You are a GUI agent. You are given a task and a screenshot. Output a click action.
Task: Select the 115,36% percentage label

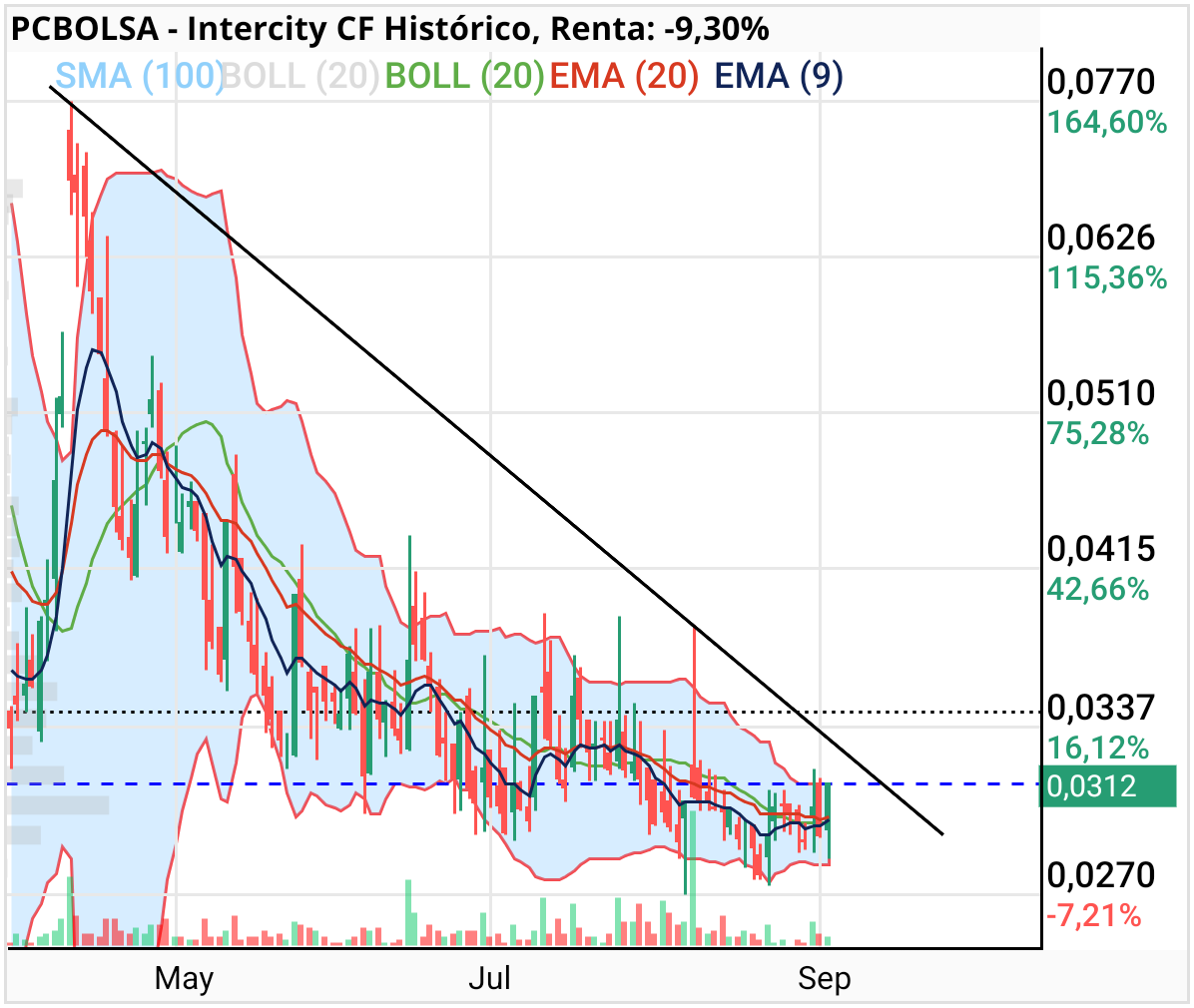coord(1107,277)
